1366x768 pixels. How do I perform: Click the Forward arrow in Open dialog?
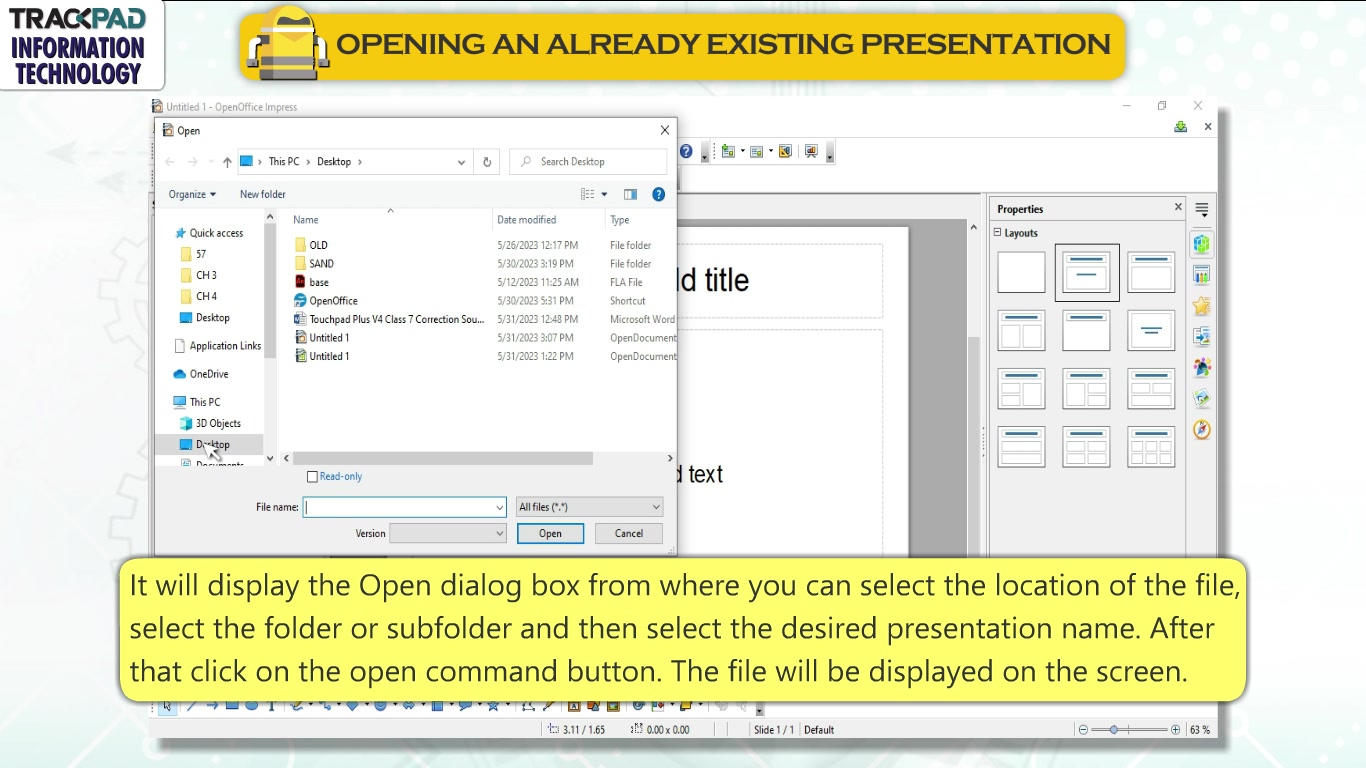(193, 162)
